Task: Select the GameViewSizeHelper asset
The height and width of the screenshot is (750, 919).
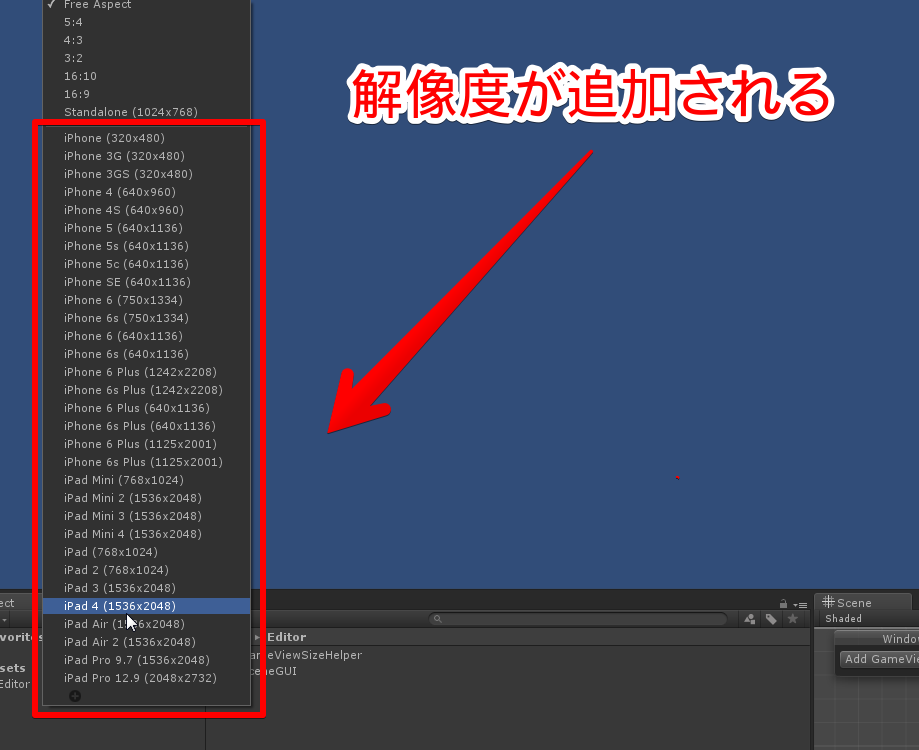Action: pyautogui.click(x=307, y=655)
